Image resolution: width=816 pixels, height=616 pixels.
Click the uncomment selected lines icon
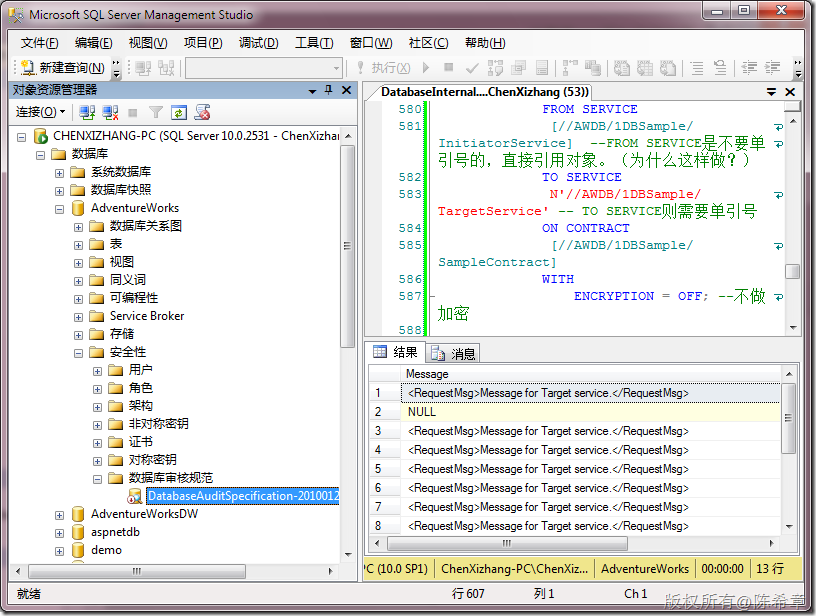click(x=720, y=68)
